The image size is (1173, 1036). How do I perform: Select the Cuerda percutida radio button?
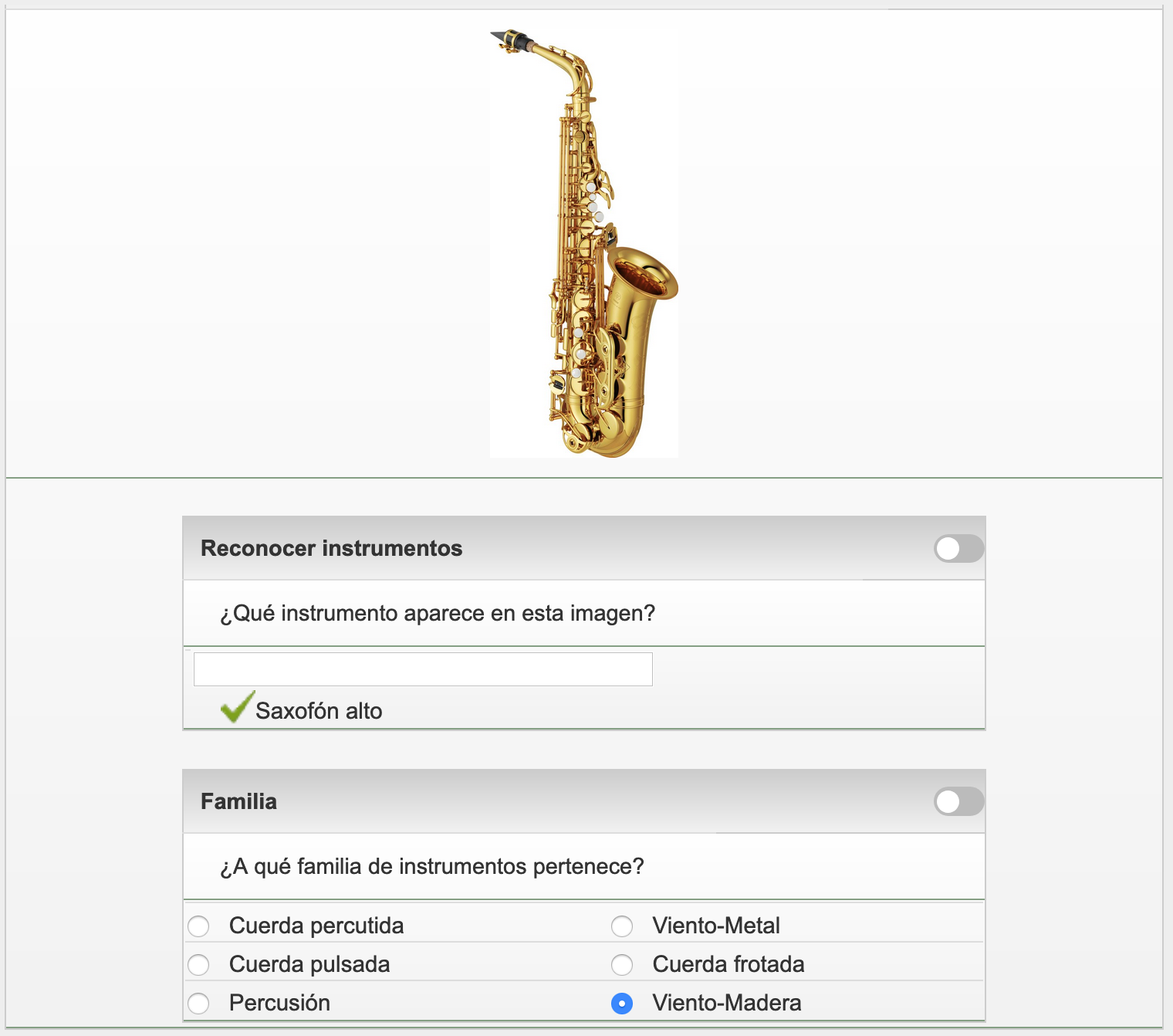click(198, 926)
